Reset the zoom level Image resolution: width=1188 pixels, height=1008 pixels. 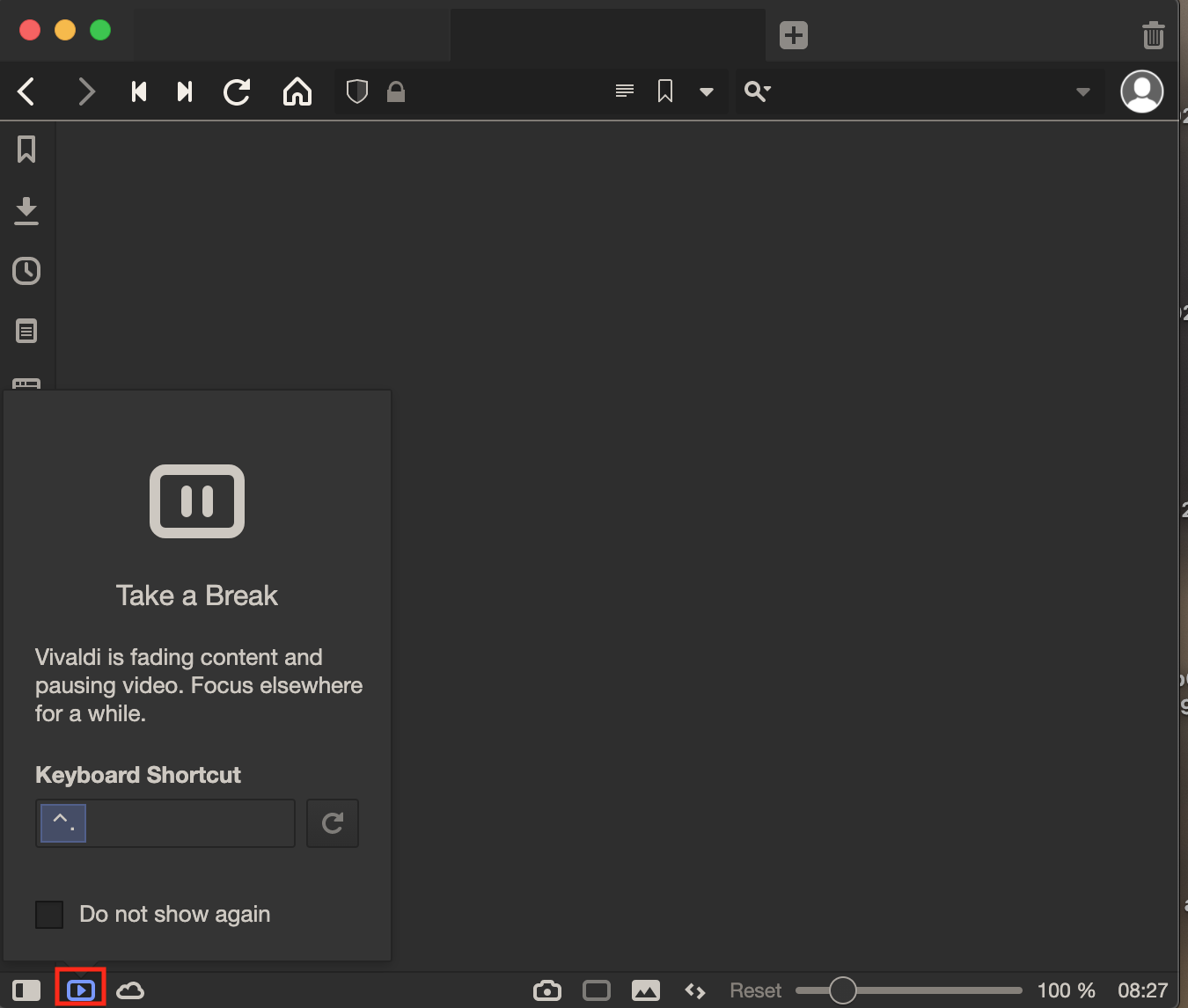click(756, 990)
